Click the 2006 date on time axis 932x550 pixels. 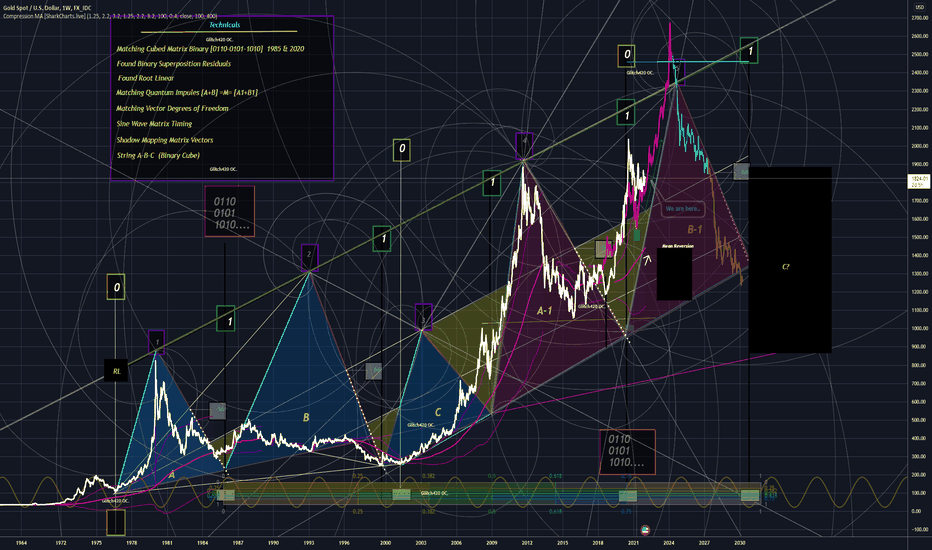[456, 543]
